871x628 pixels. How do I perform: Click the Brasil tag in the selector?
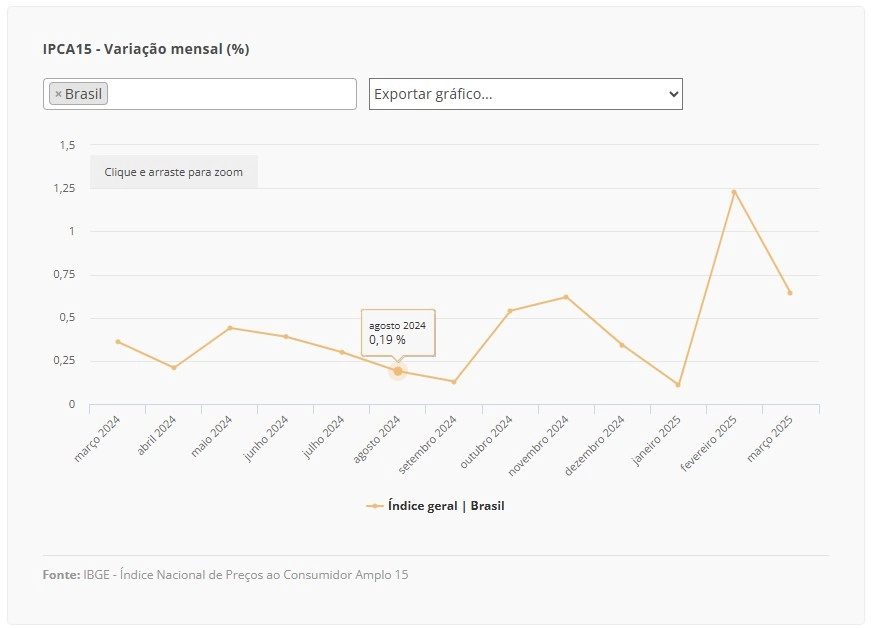[x=78, y=94]
